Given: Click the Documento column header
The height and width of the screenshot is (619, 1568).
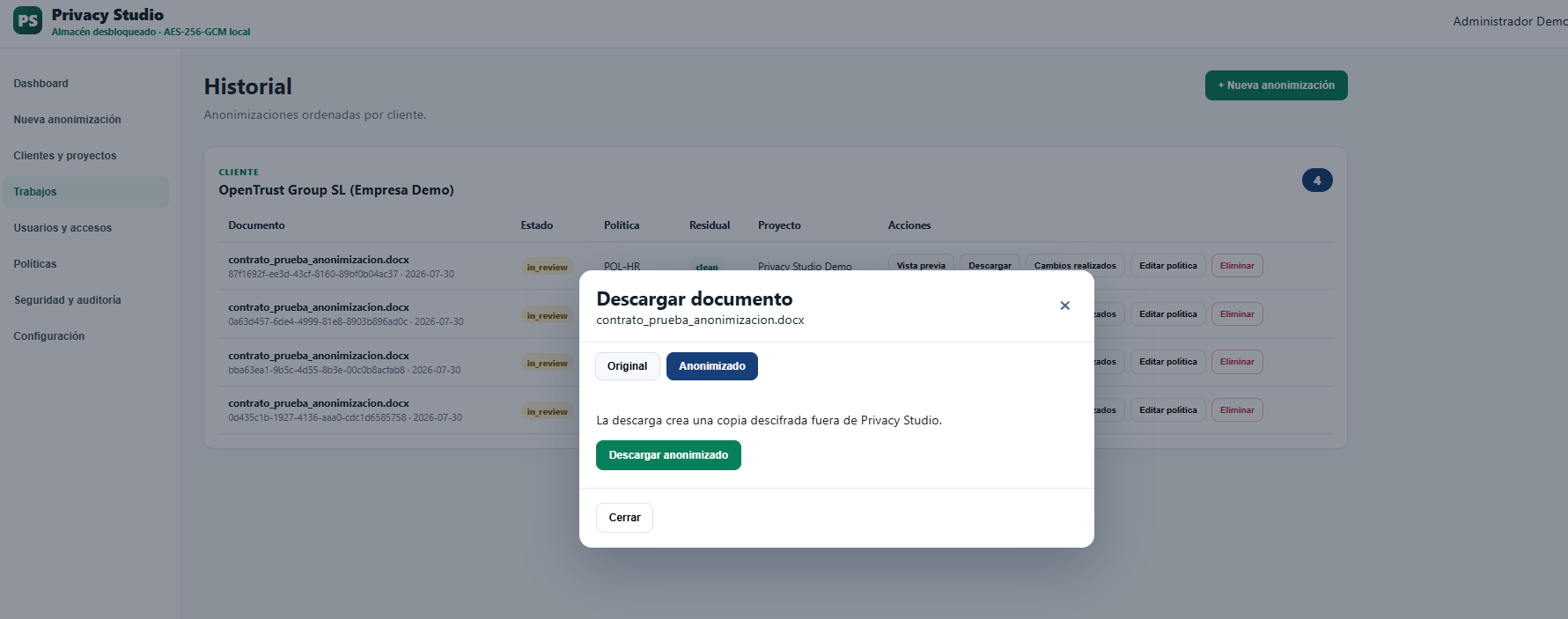Looking at the screenshot, I should [x=256, y=225].
